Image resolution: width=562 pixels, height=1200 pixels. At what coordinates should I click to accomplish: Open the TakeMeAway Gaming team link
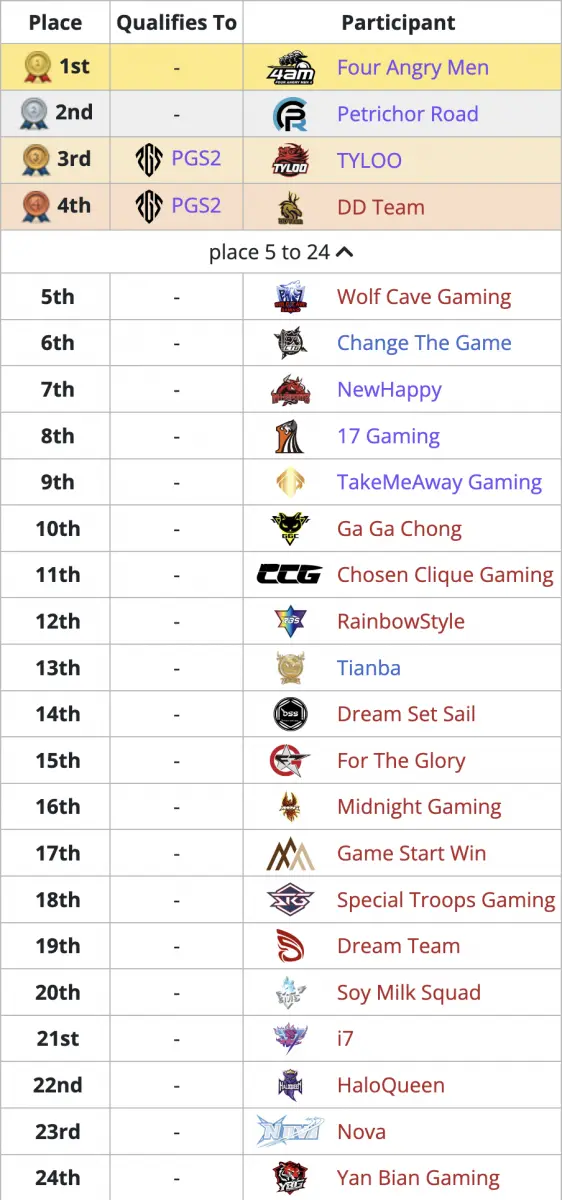tap(439, 482)
